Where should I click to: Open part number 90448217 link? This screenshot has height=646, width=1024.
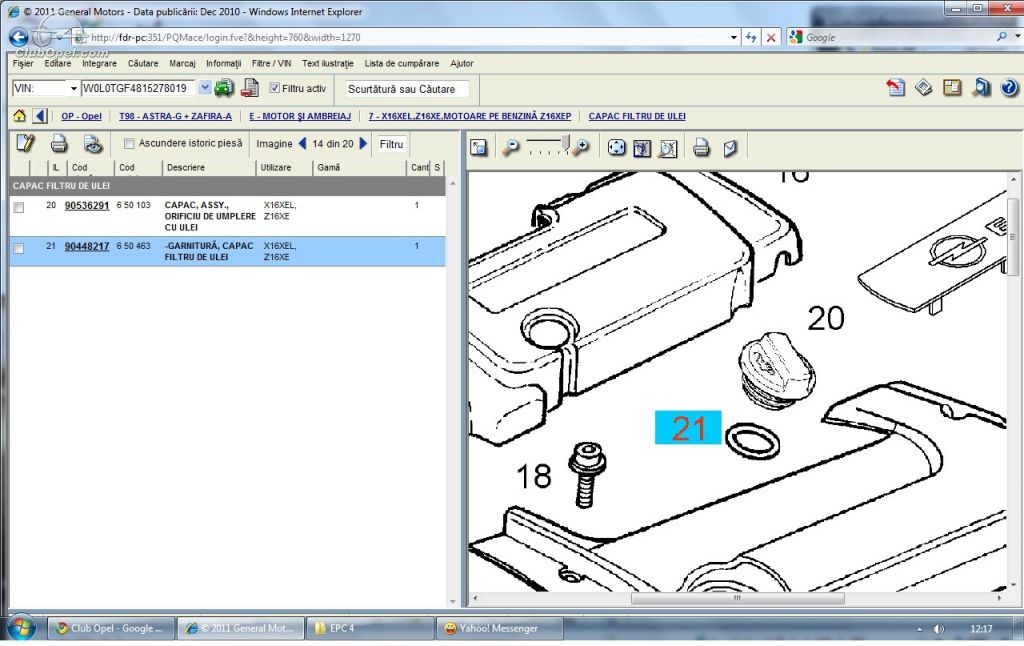(87, 247)
